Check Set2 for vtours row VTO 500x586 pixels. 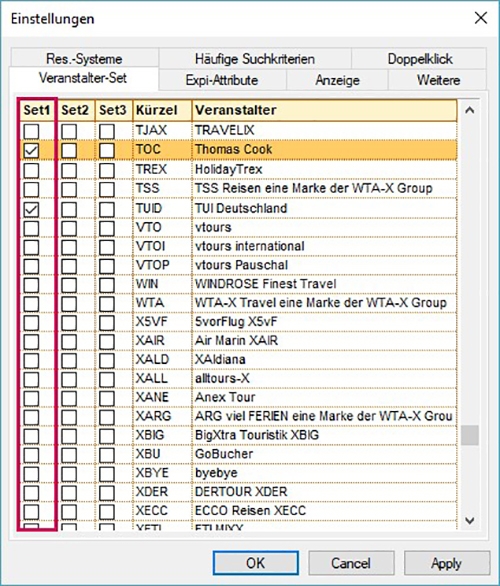[x=69, y=228]
